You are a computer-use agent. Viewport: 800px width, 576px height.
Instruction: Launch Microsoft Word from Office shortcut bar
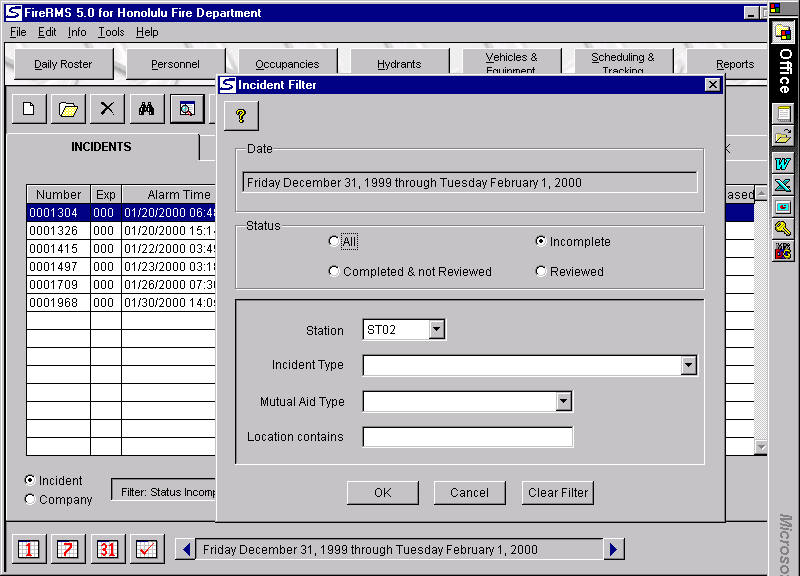tap(783, 163)
